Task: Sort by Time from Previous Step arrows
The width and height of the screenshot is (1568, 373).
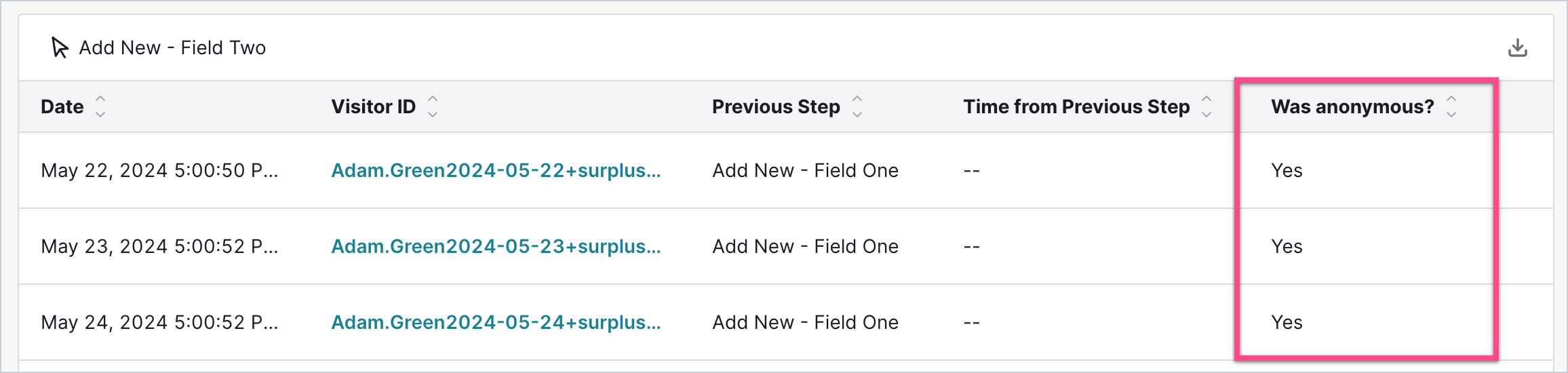Action: 1207,106
